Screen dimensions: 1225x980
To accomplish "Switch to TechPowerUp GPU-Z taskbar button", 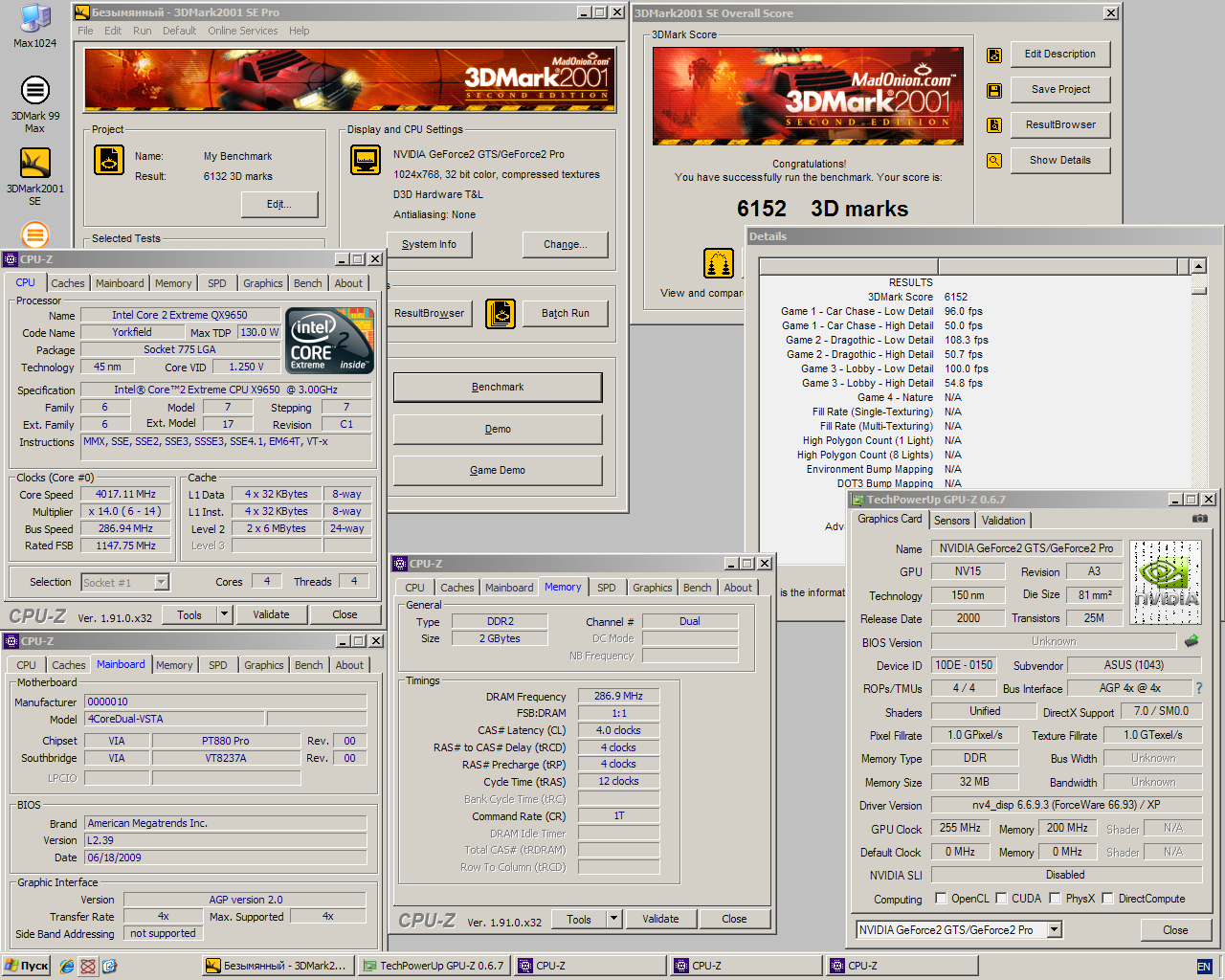I will click(x=434, y=967).
